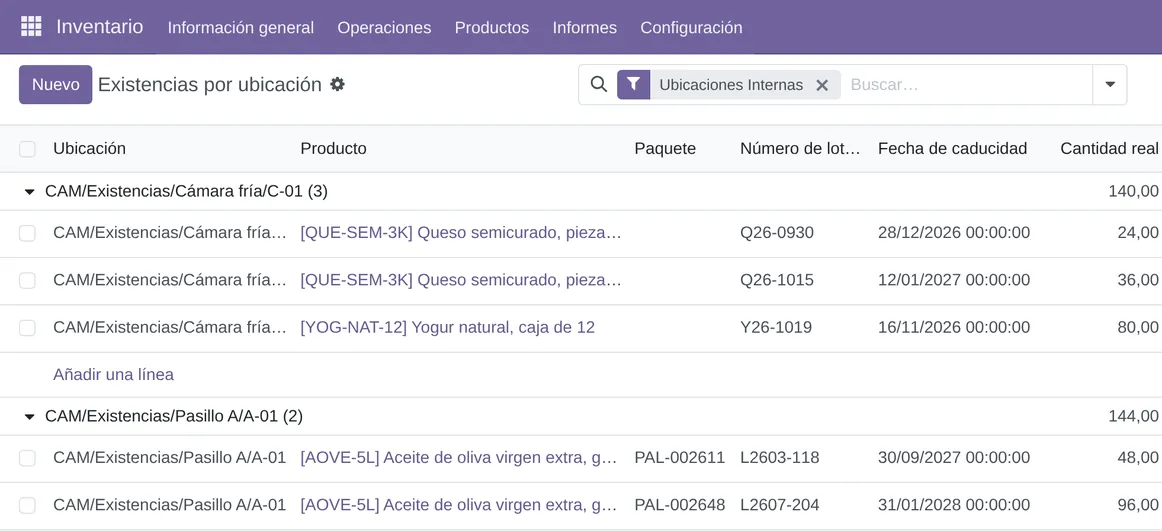Click the magnifier search icon
The width and height of the screenshot is (1162, 531).
[599, 84]
